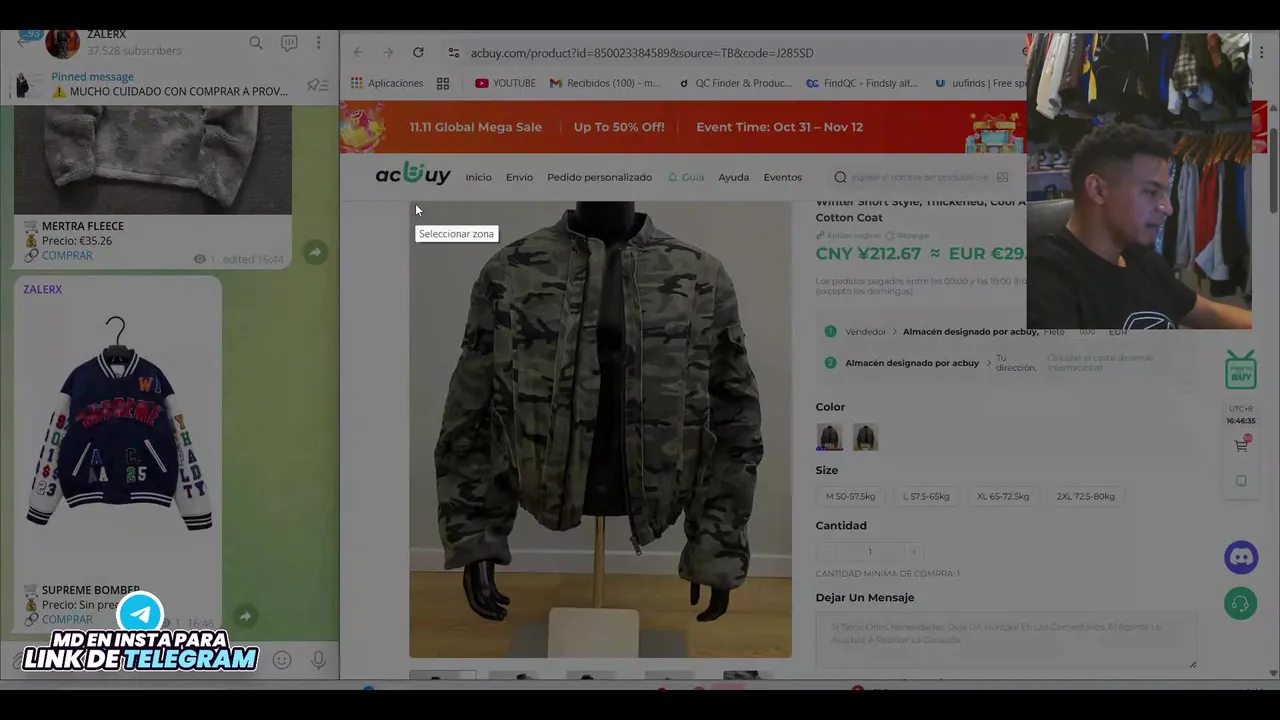
Task: Reload the browser page
Action: point(418,52)
